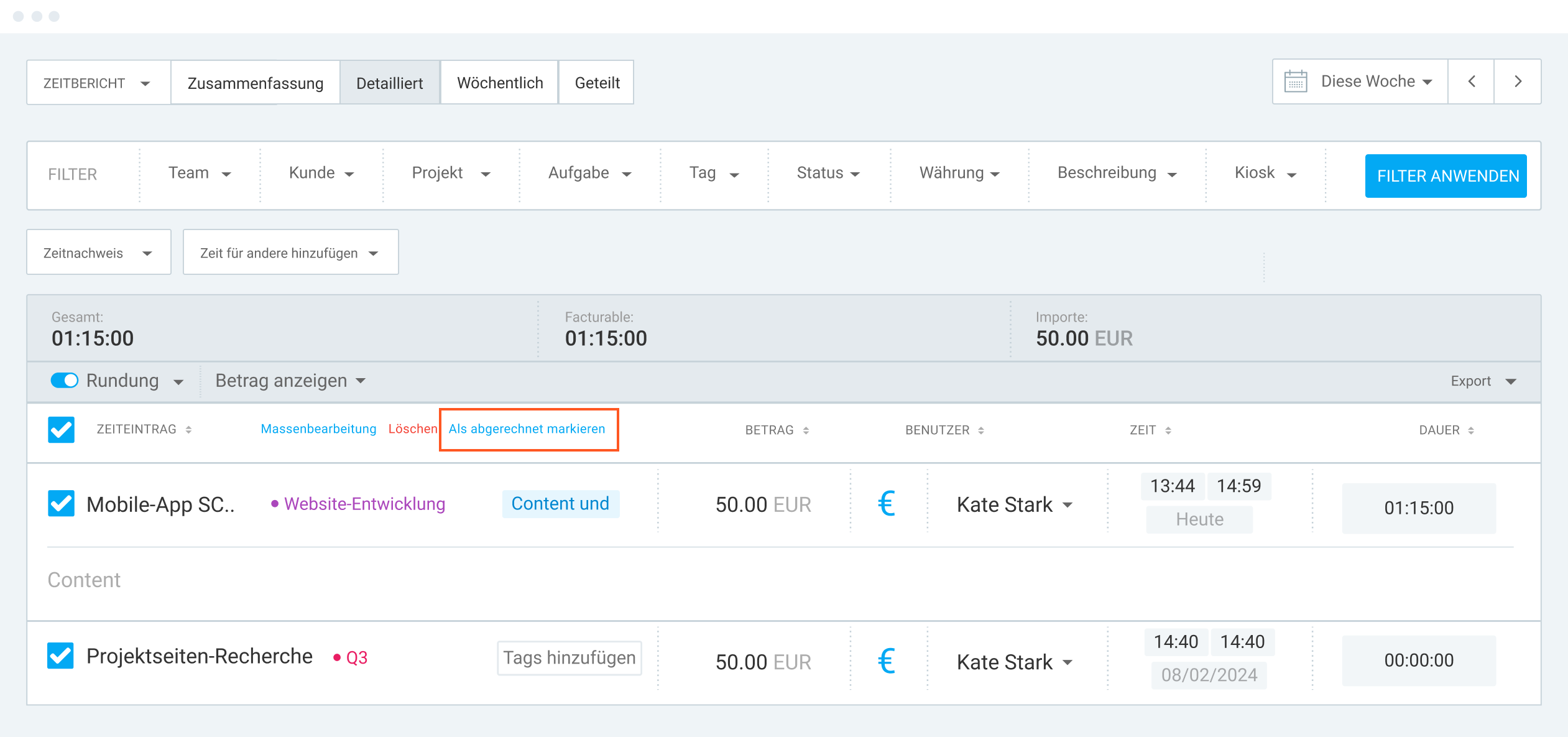Uncheck the select-all Zeiteintrag checkbox
The width and height of the screenshot is (1568, 737).
62,430
